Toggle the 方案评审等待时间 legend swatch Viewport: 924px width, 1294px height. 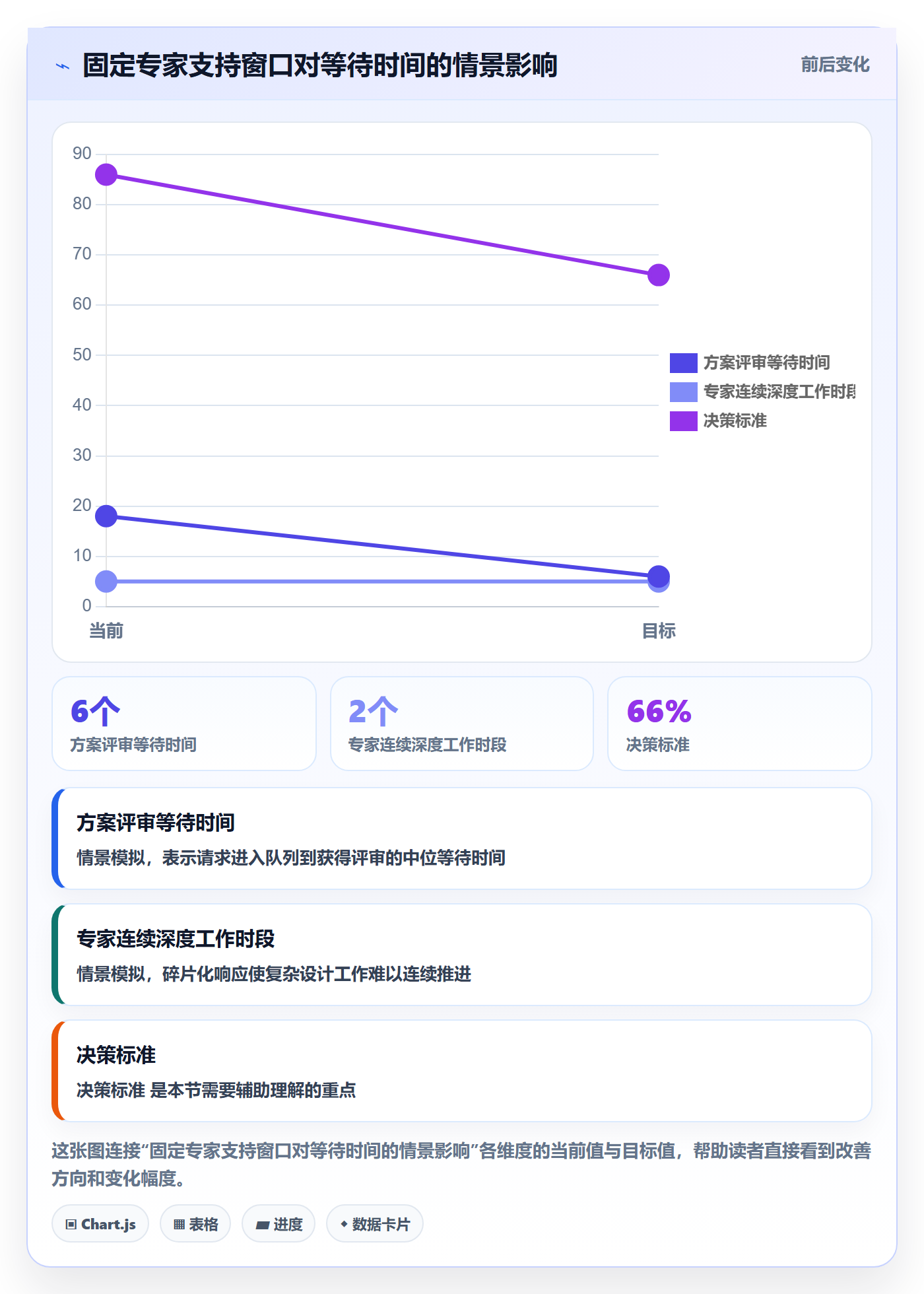[x=683, y=363]
